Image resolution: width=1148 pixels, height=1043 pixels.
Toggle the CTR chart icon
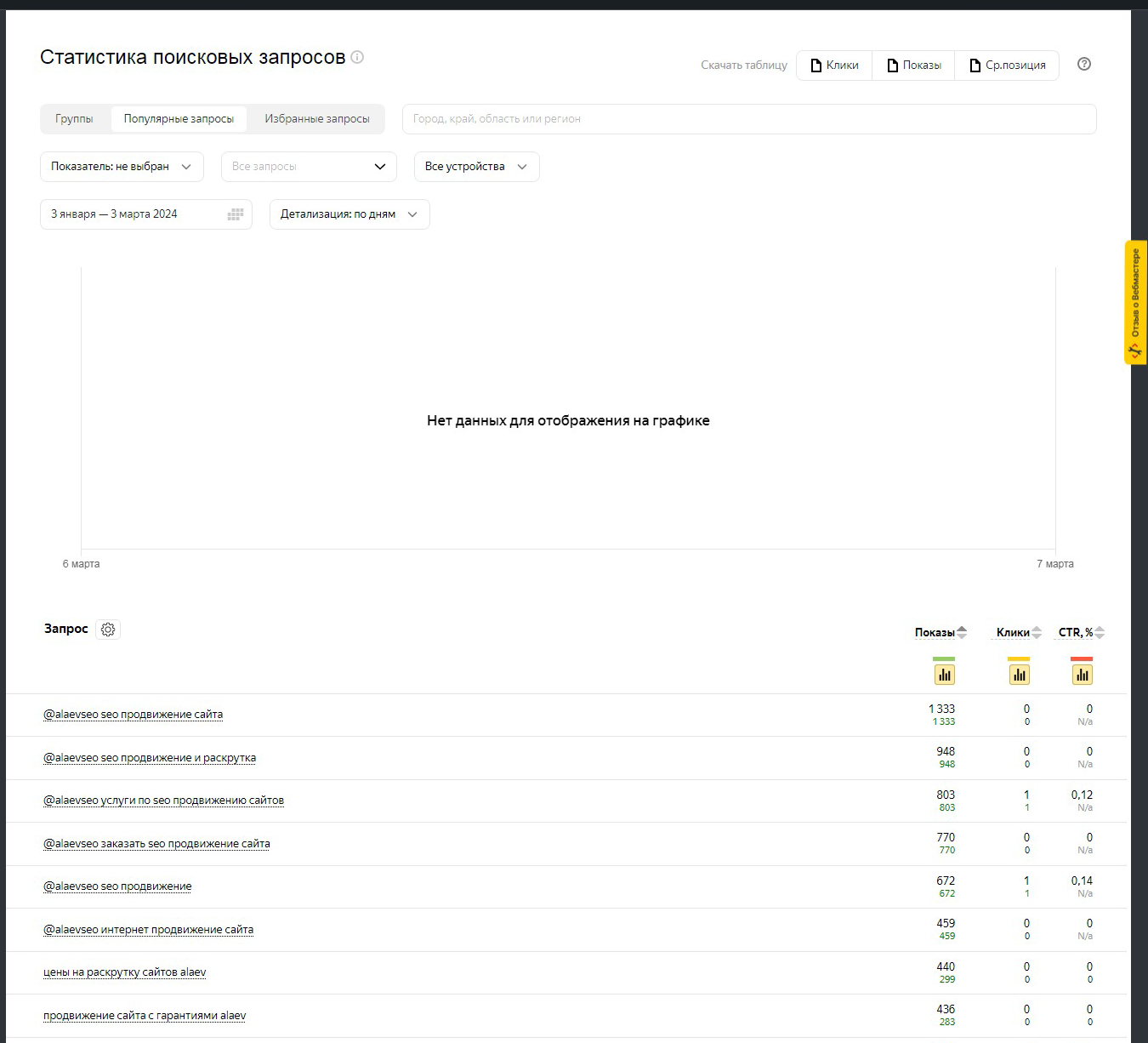pyautogui.click(x=1082, y=675)
